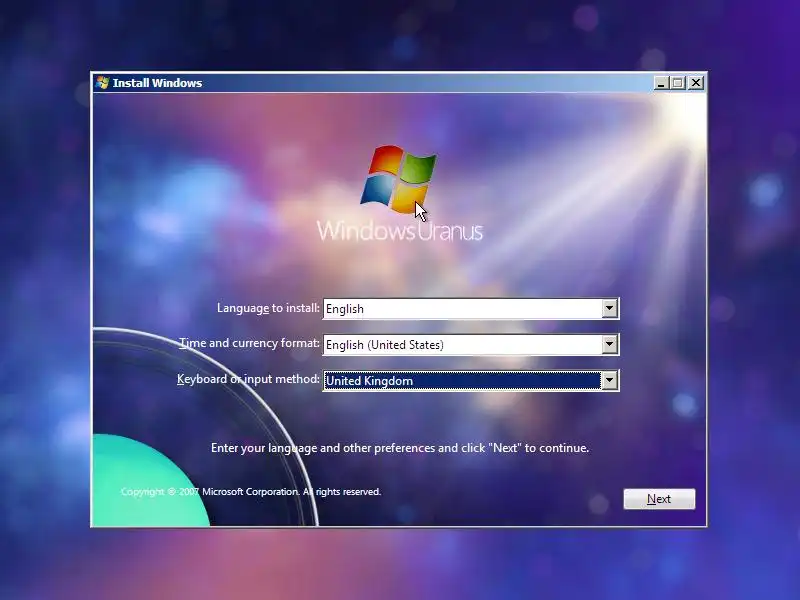Click the "Windows Uranus" branding text

coord(400,231)
